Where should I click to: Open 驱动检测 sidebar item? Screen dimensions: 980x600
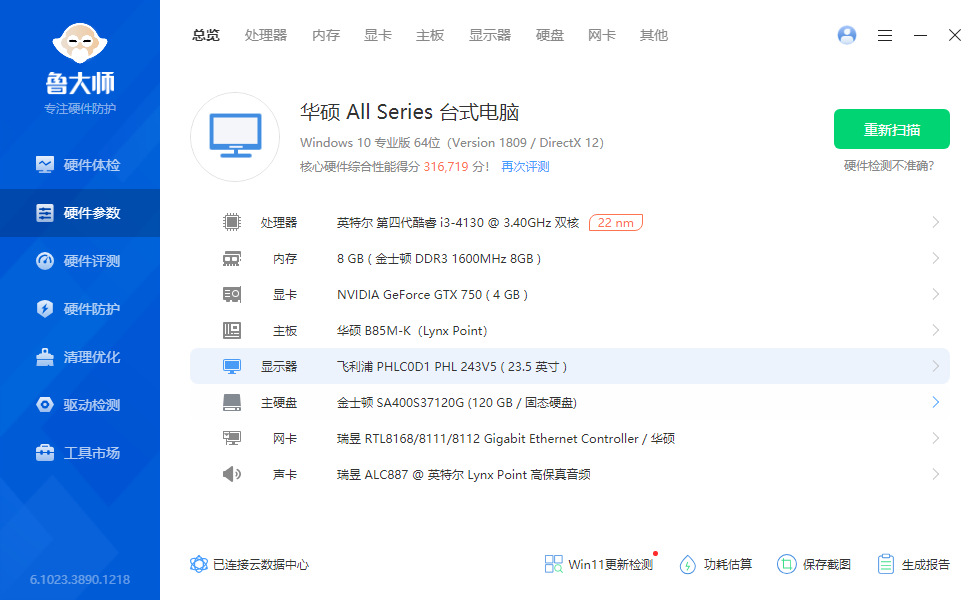[x=80, y=405]
